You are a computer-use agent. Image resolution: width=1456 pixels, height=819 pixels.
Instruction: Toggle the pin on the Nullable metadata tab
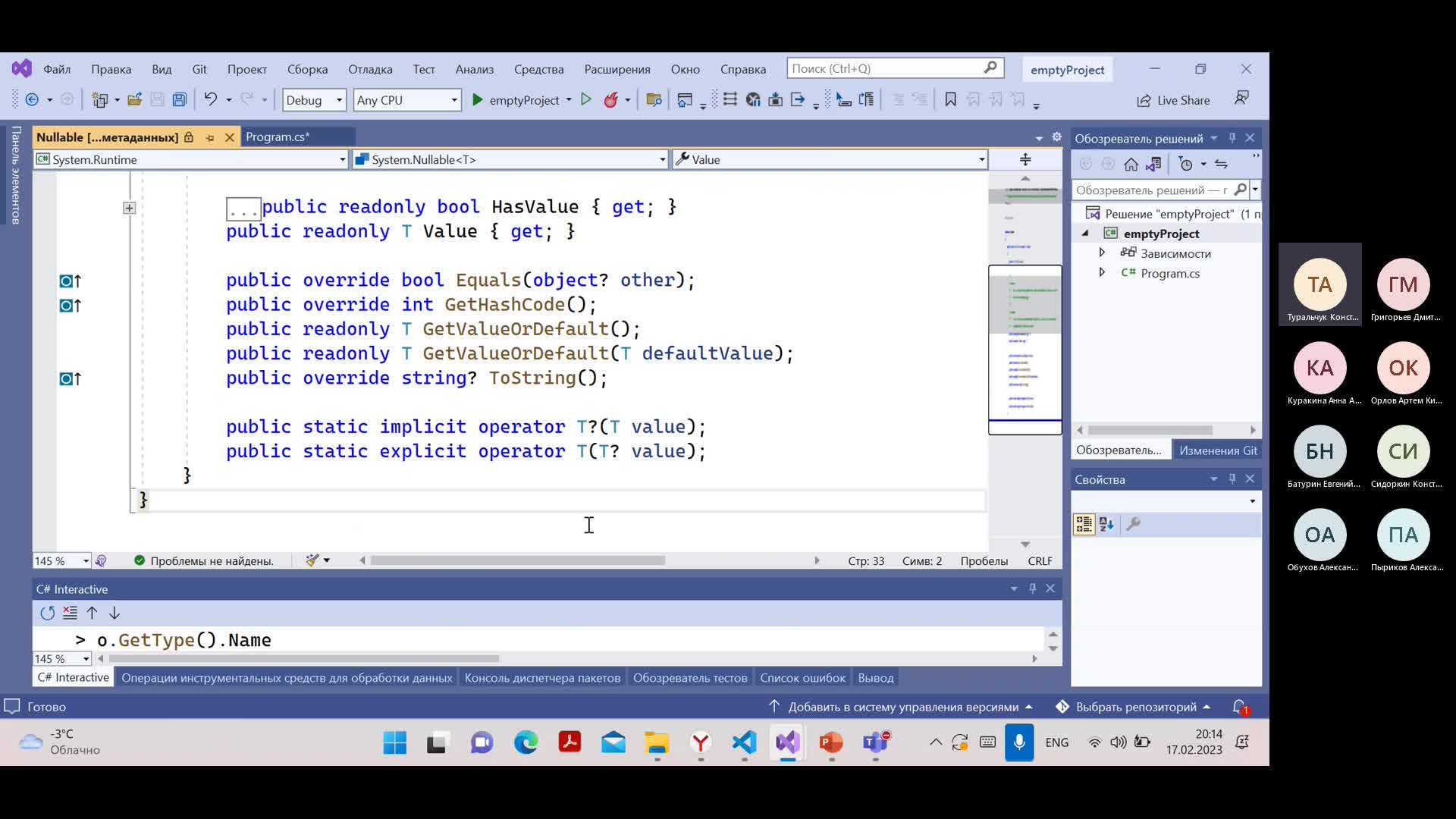(210, 137)
